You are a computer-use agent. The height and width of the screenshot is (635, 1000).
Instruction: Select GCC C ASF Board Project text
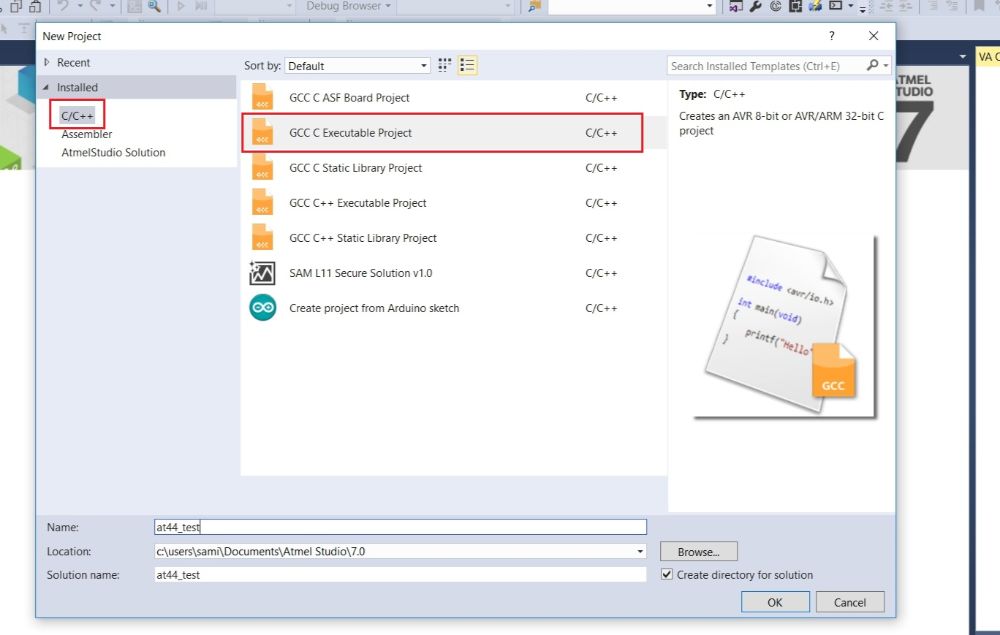click(x=349, y=98)
